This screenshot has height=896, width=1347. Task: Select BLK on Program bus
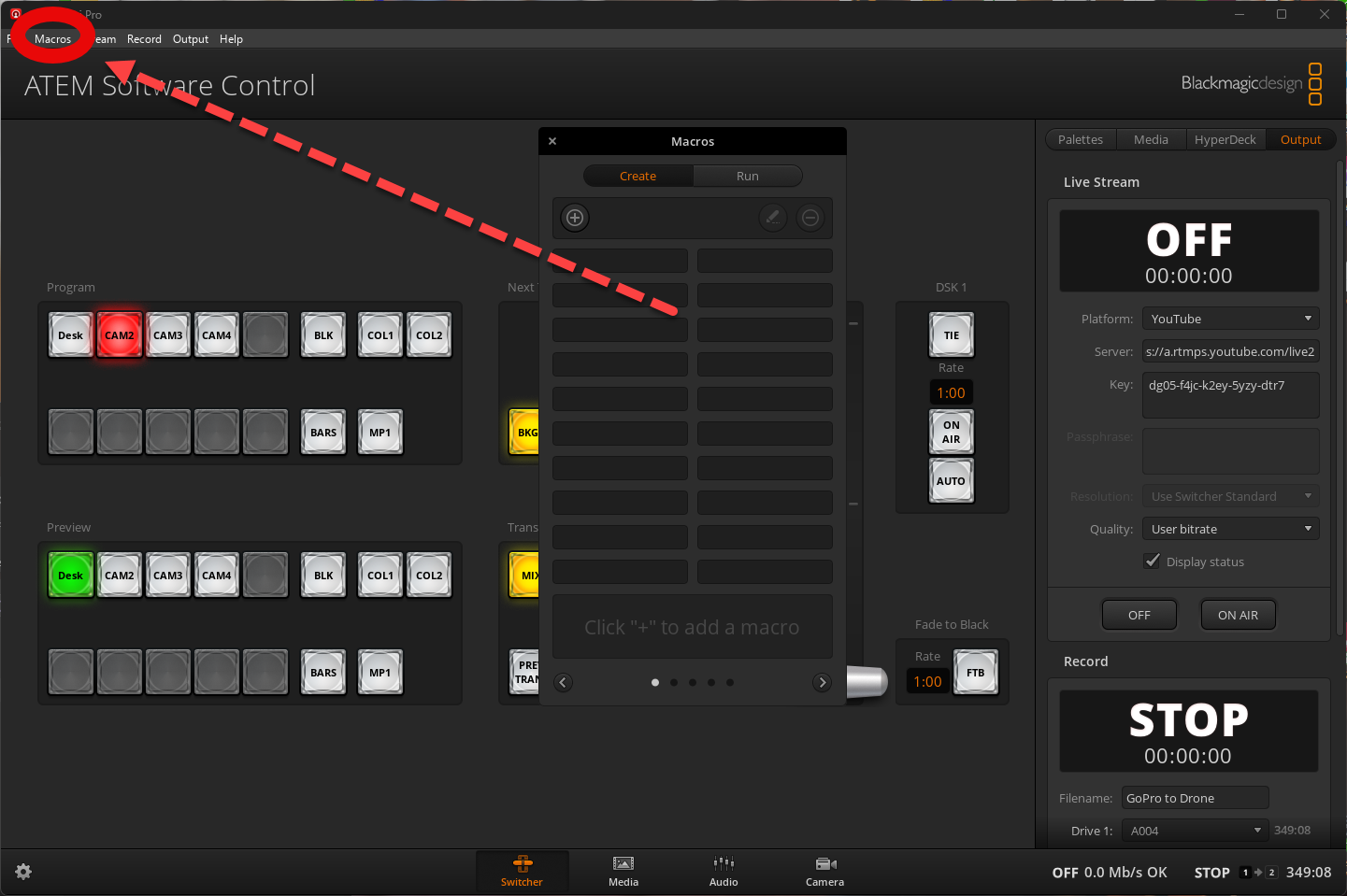(x=323, y=335)
